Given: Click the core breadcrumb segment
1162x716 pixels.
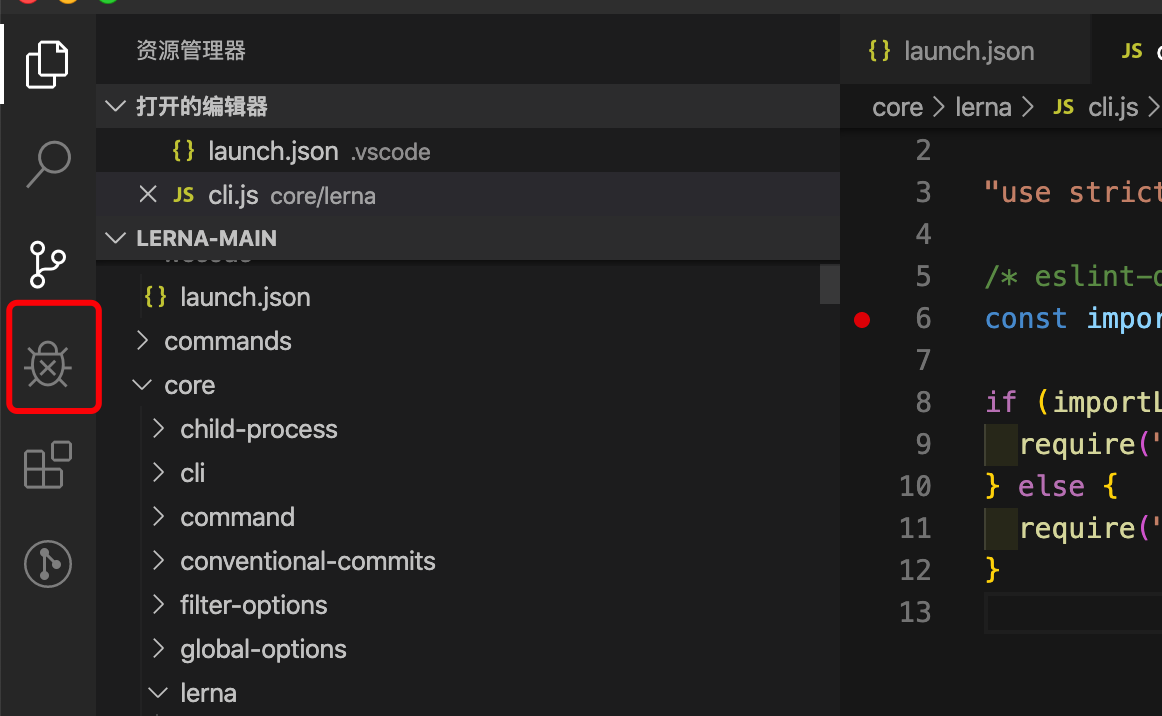Looking at the screenshot, I should click(897, 107).
